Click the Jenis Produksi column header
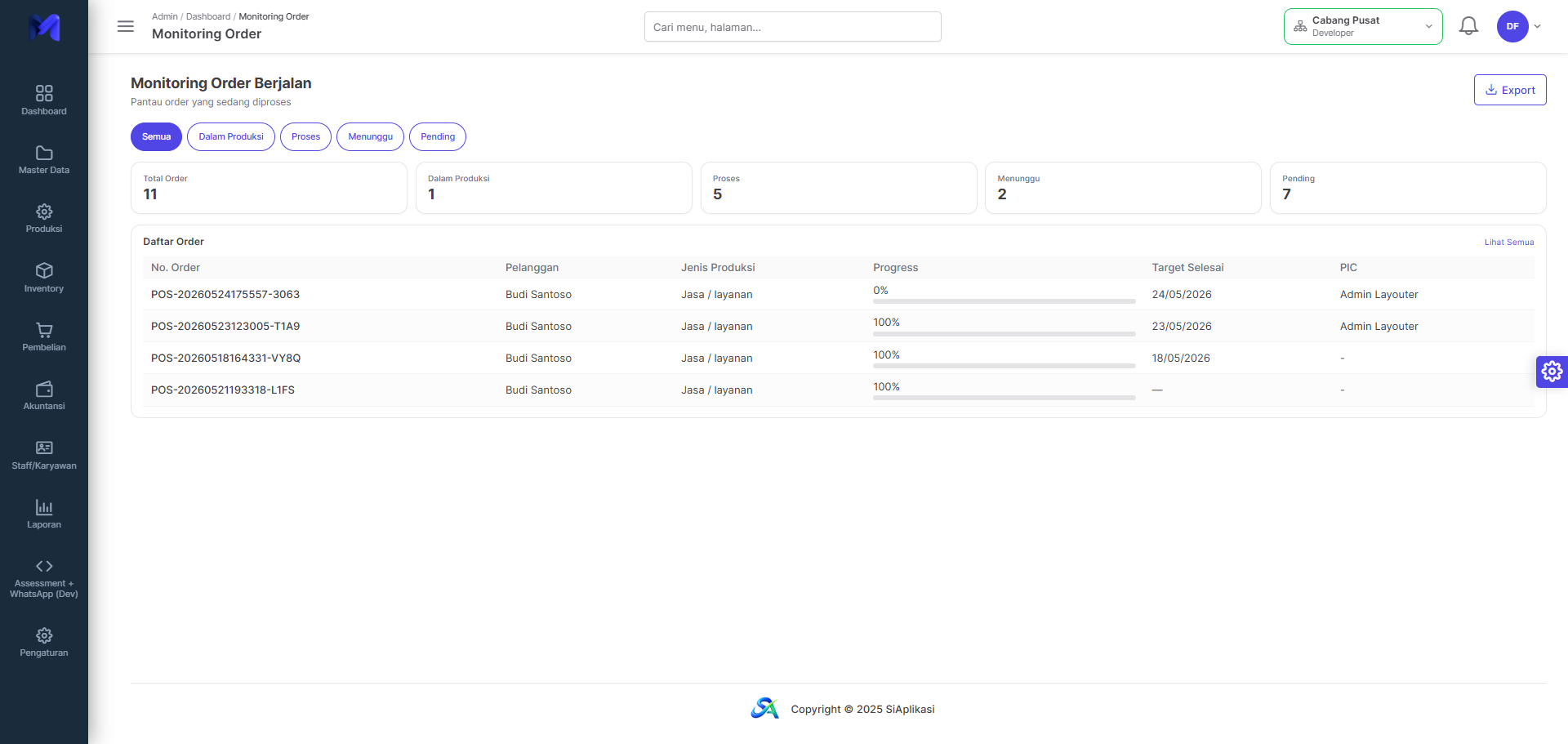This screenshot has height=744, width=1568. point(718,267)
